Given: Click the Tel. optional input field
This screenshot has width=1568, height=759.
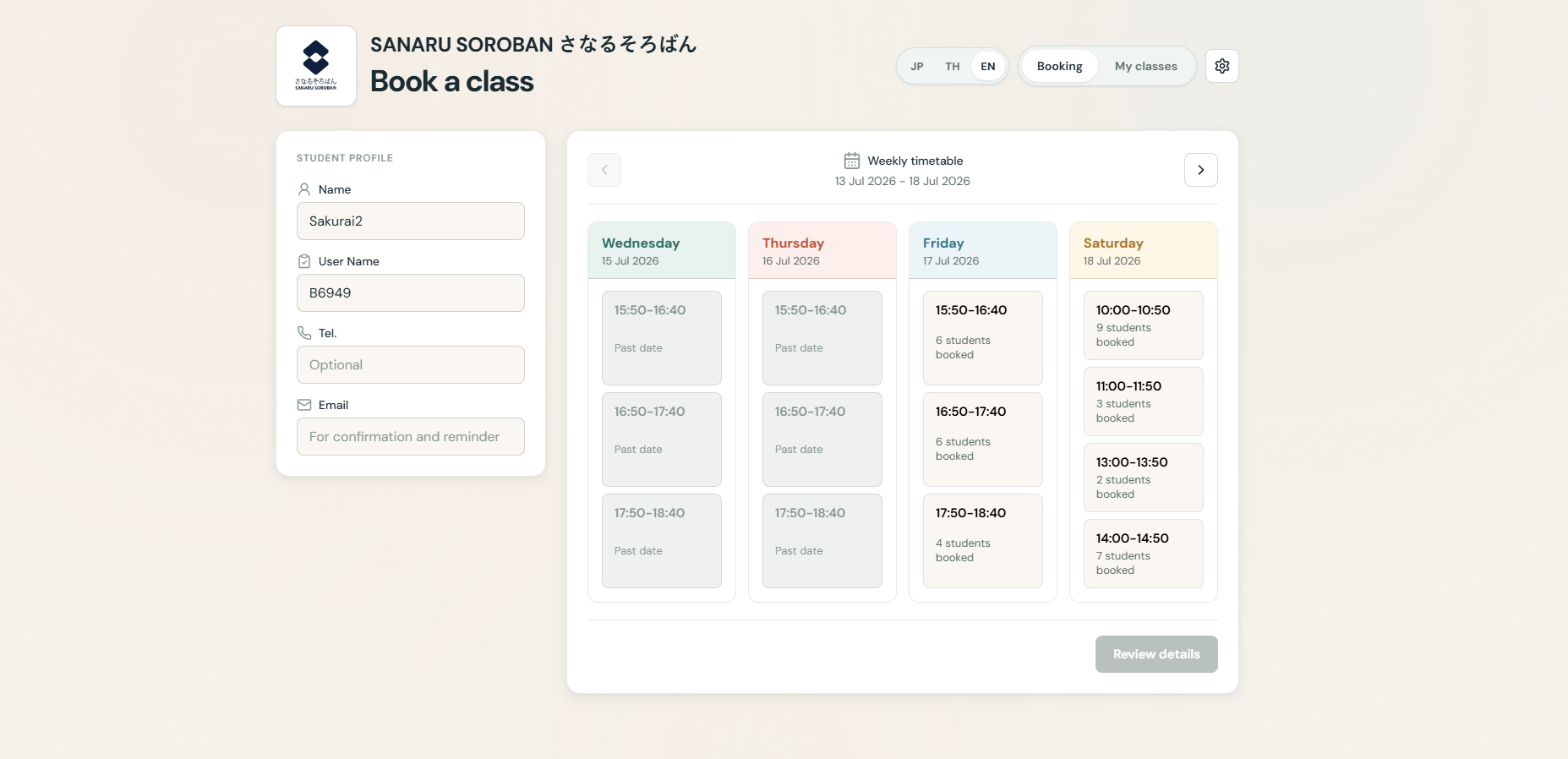Looking at the screenshot, I should [x=411, y=364].
